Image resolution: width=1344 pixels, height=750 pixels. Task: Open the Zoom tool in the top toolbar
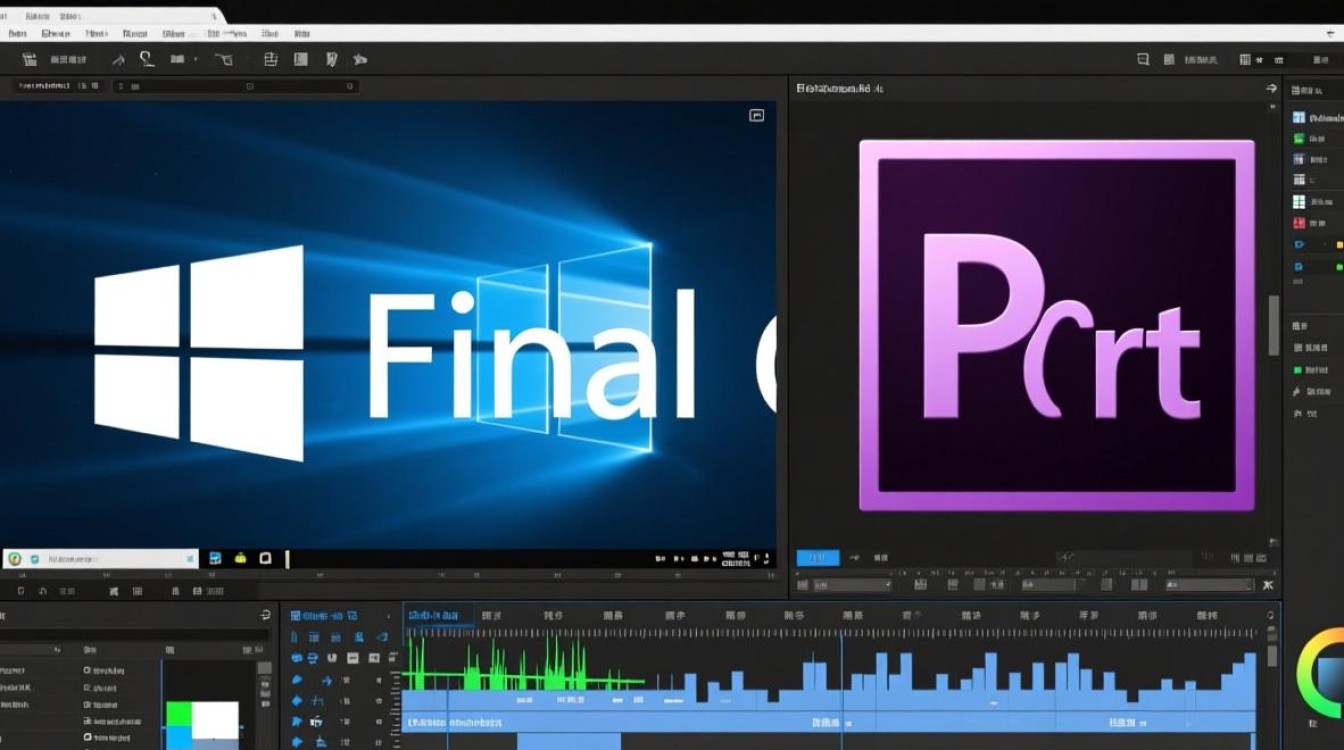(146, 59)
